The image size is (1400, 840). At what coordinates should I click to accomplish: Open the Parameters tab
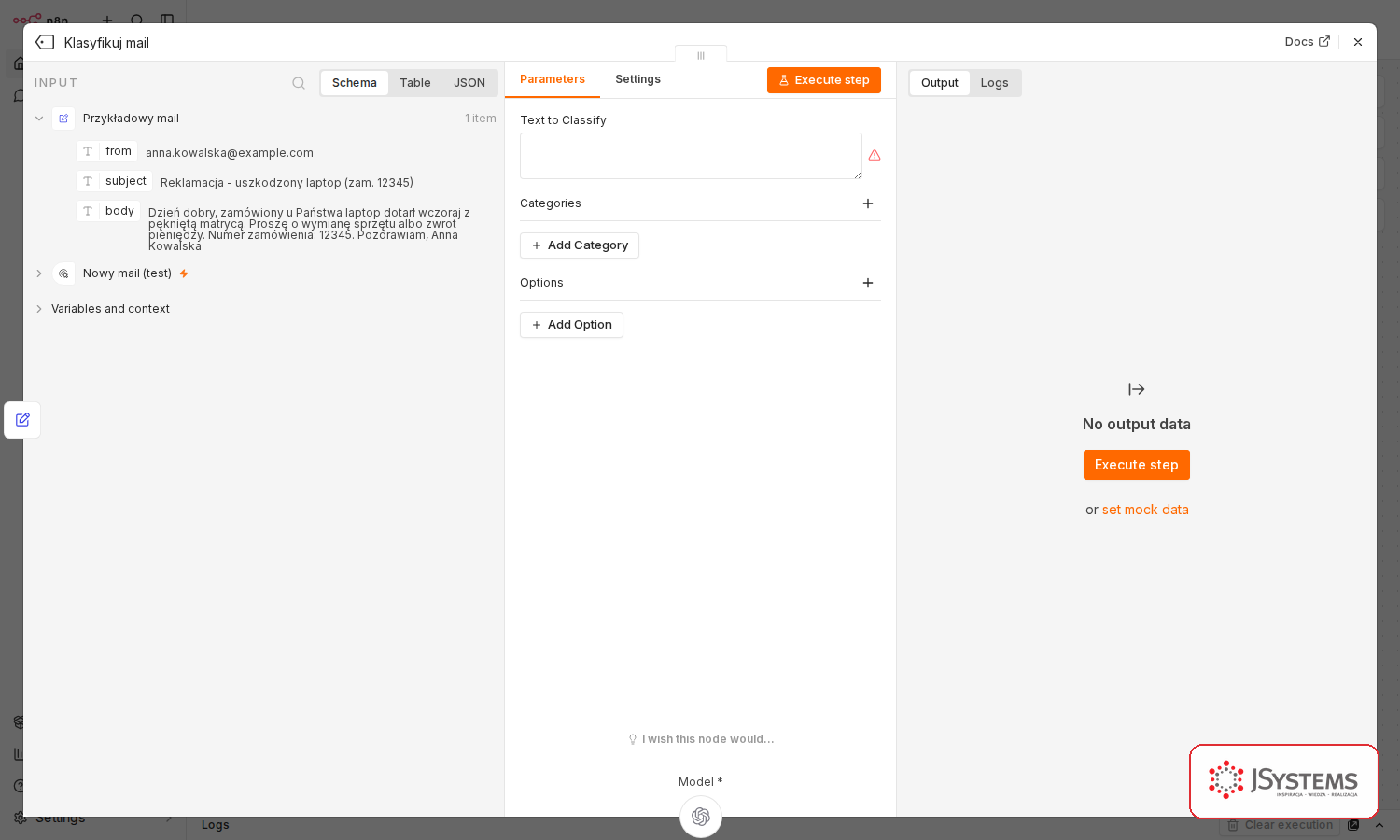tap(553, 79)
